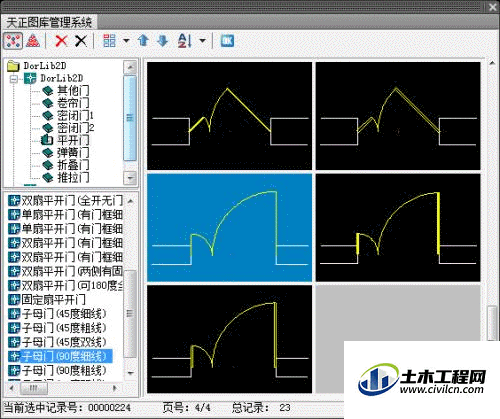
Task: Collapse the DorLib2D library tree node
Action: [x=14, y=79]
